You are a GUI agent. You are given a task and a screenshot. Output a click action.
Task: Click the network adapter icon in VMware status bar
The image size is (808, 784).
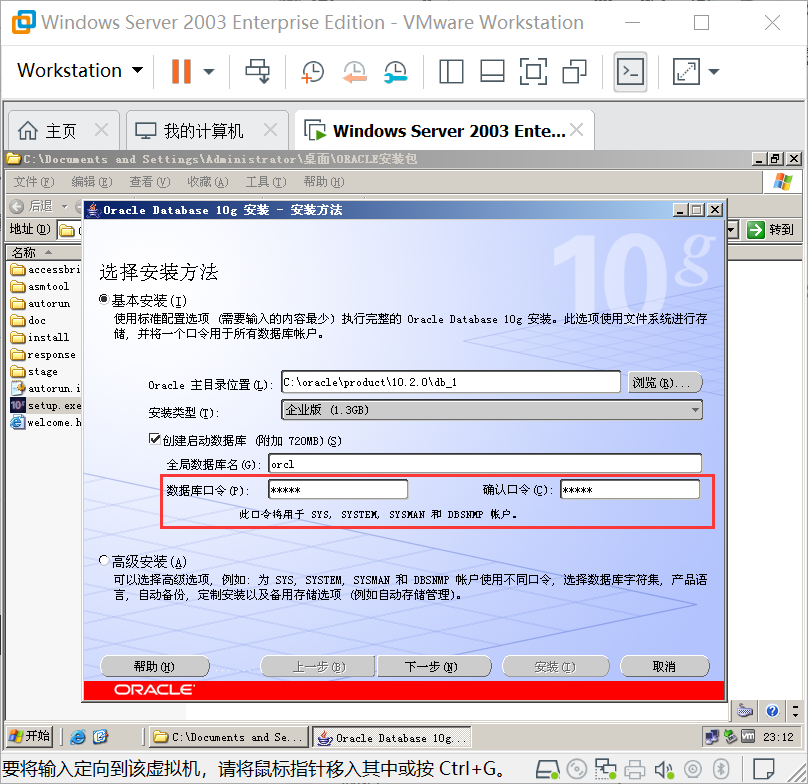(605, 770)
